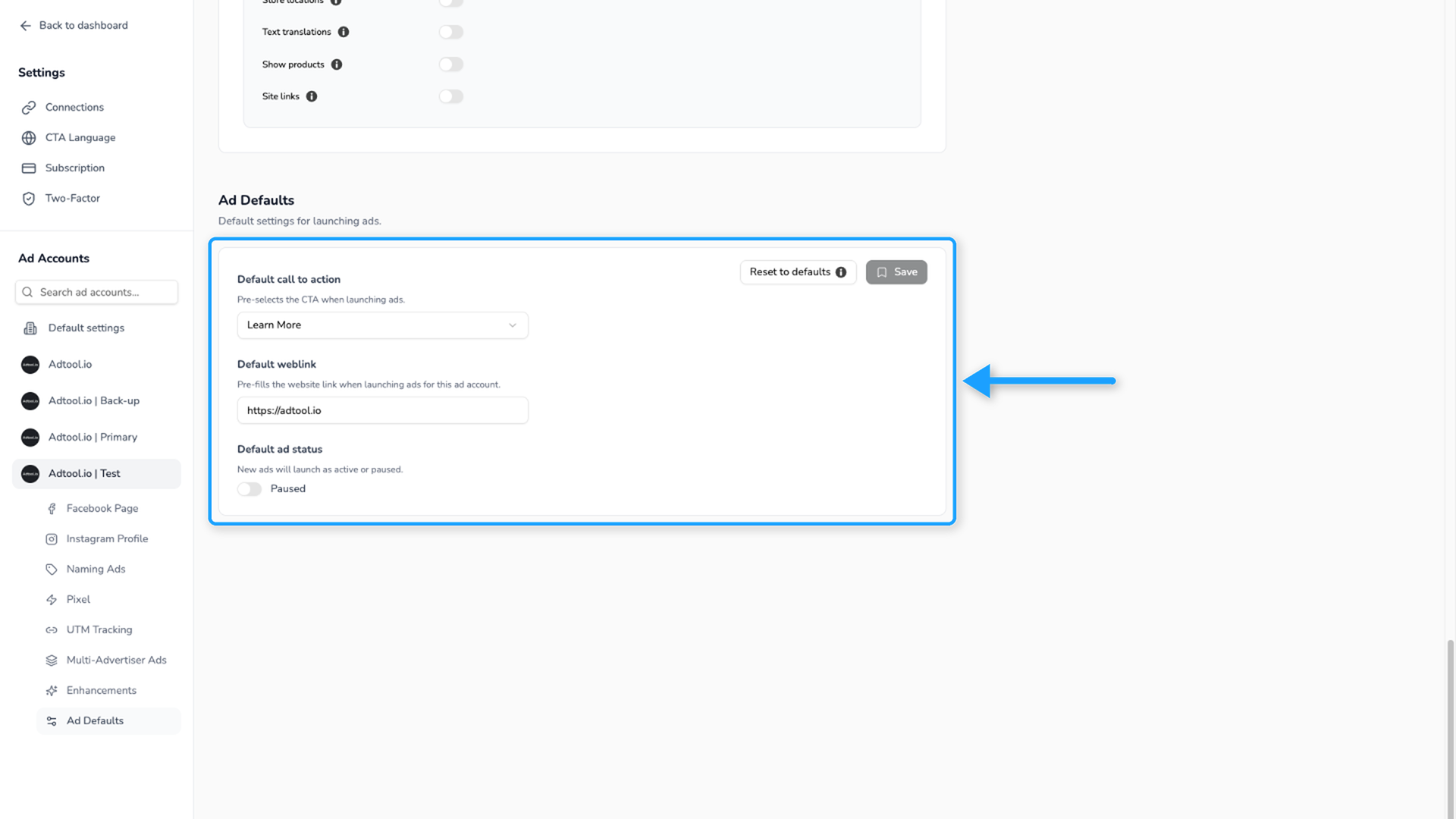Click the Facebook Page icon
The height and width of the screenshot is (819, 1456).
click(52, 509)
